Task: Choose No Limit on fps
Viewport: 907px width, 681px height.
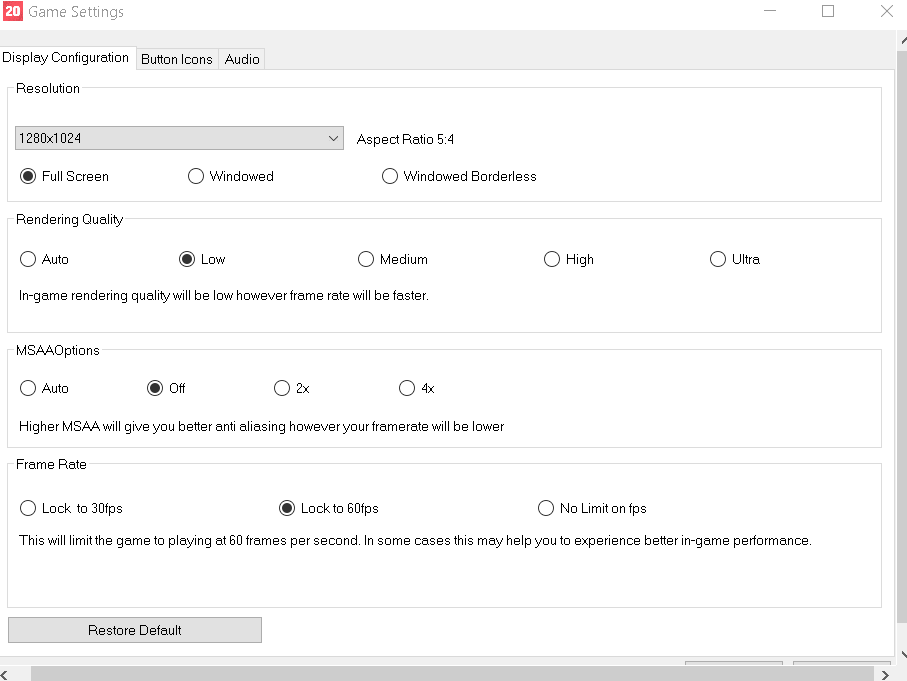Action: (x=546, y=508)
